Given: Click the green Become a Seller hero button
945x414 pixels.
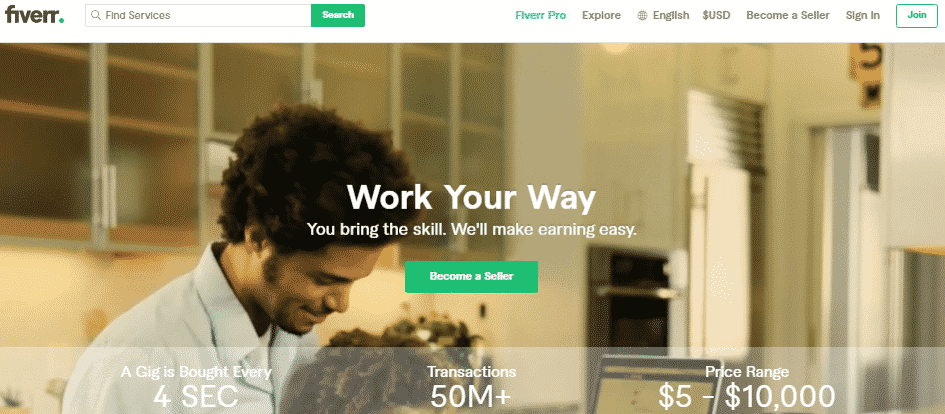Looking at the screenshot, I should click(471, 277).
